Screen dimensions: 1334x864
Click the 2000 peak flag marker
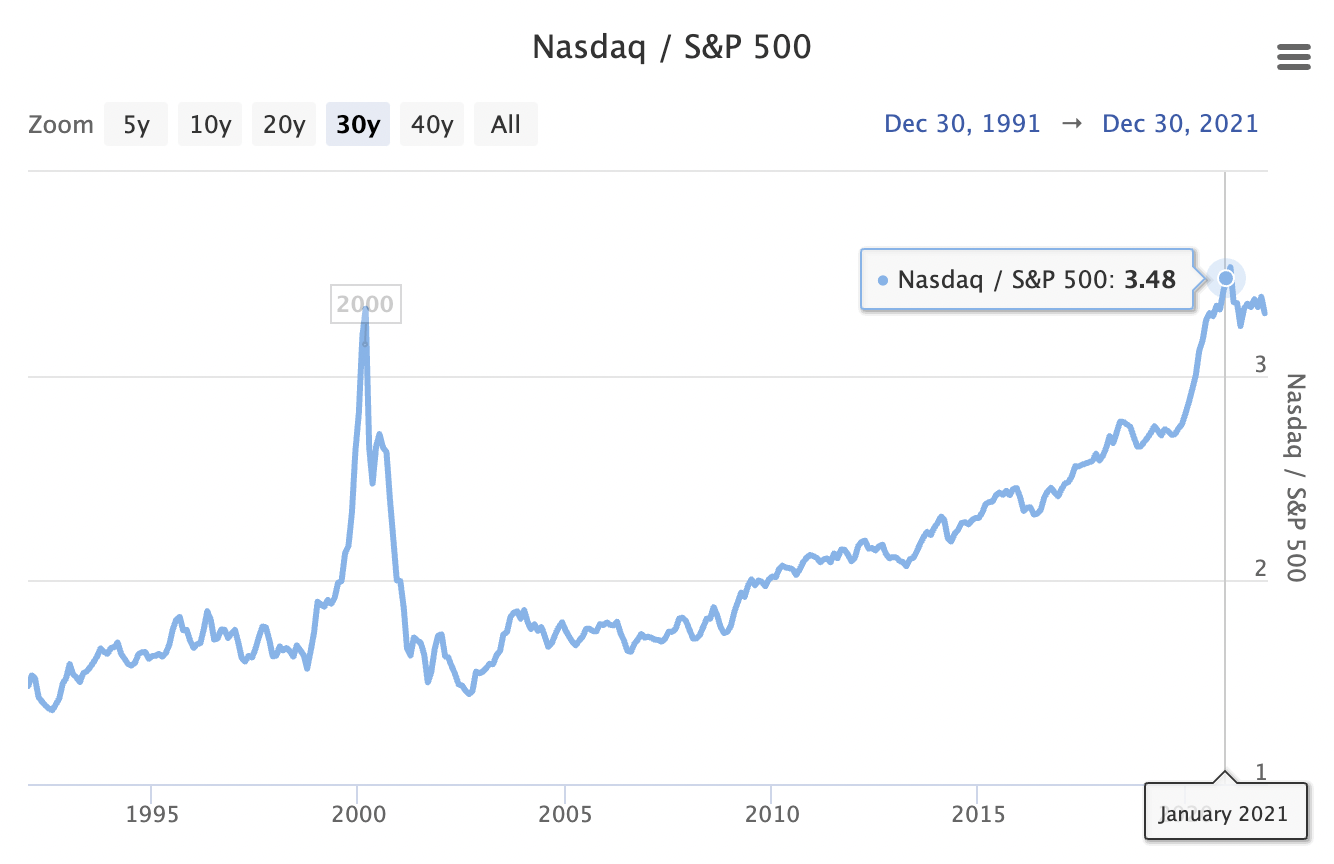[x=365, y=305]
